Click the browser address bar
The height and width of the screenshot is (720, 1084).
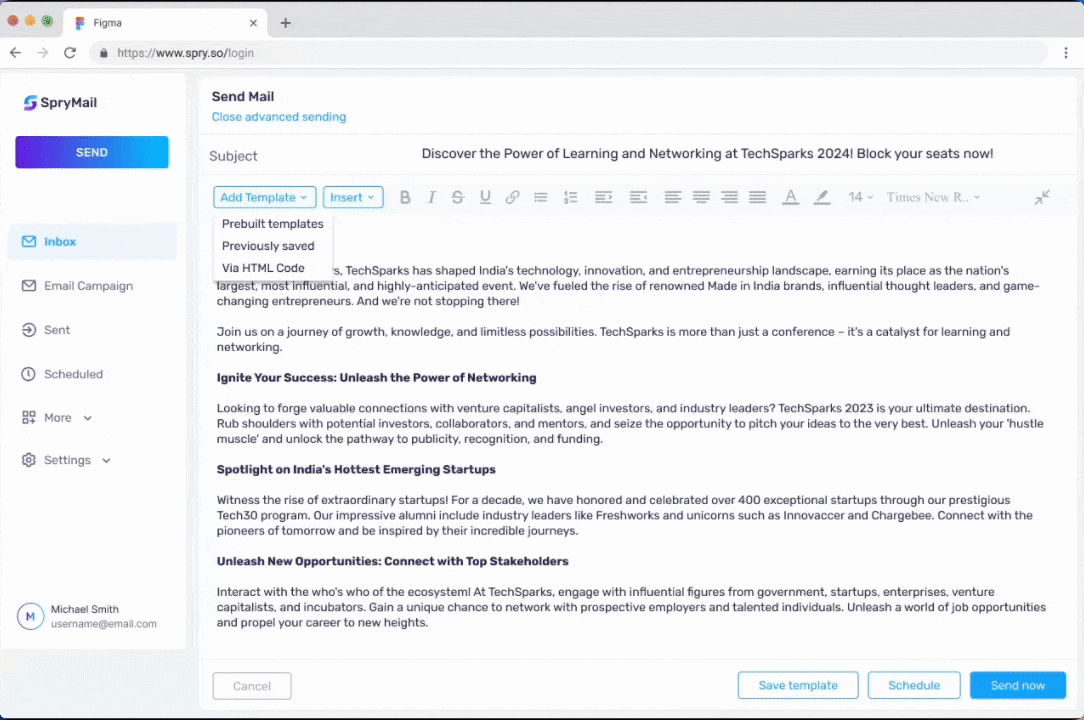568,53
